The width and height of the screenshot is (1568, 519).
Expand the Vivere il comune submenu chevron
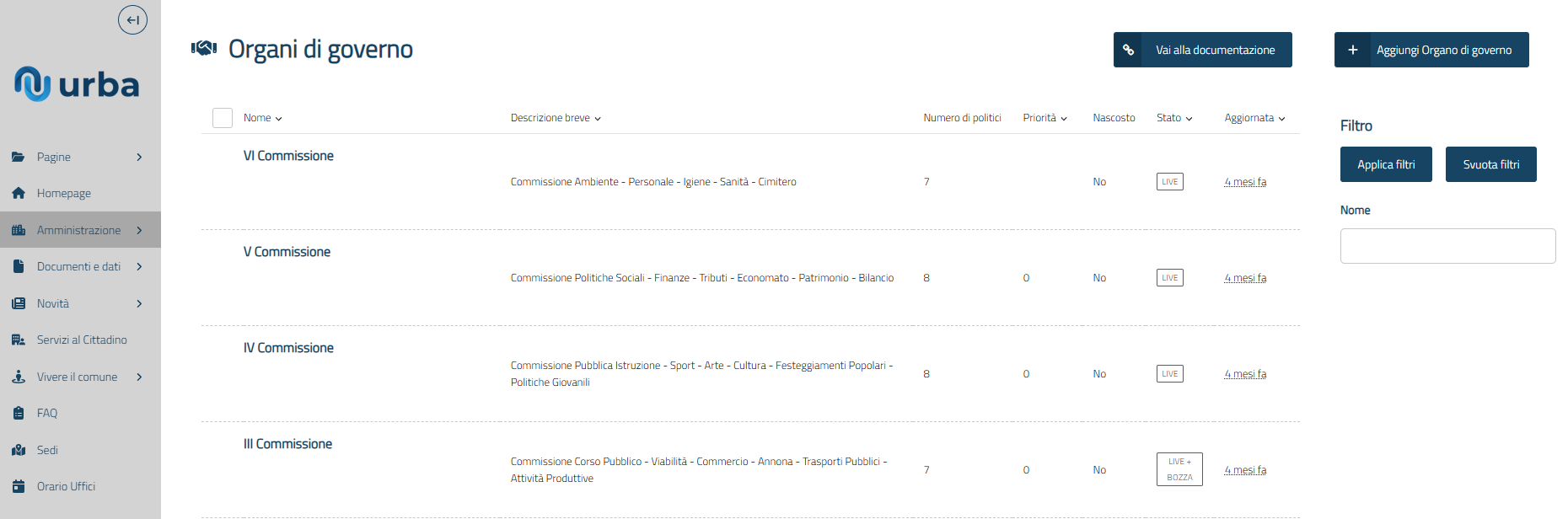pyautogui.click(x=139, y=377)
